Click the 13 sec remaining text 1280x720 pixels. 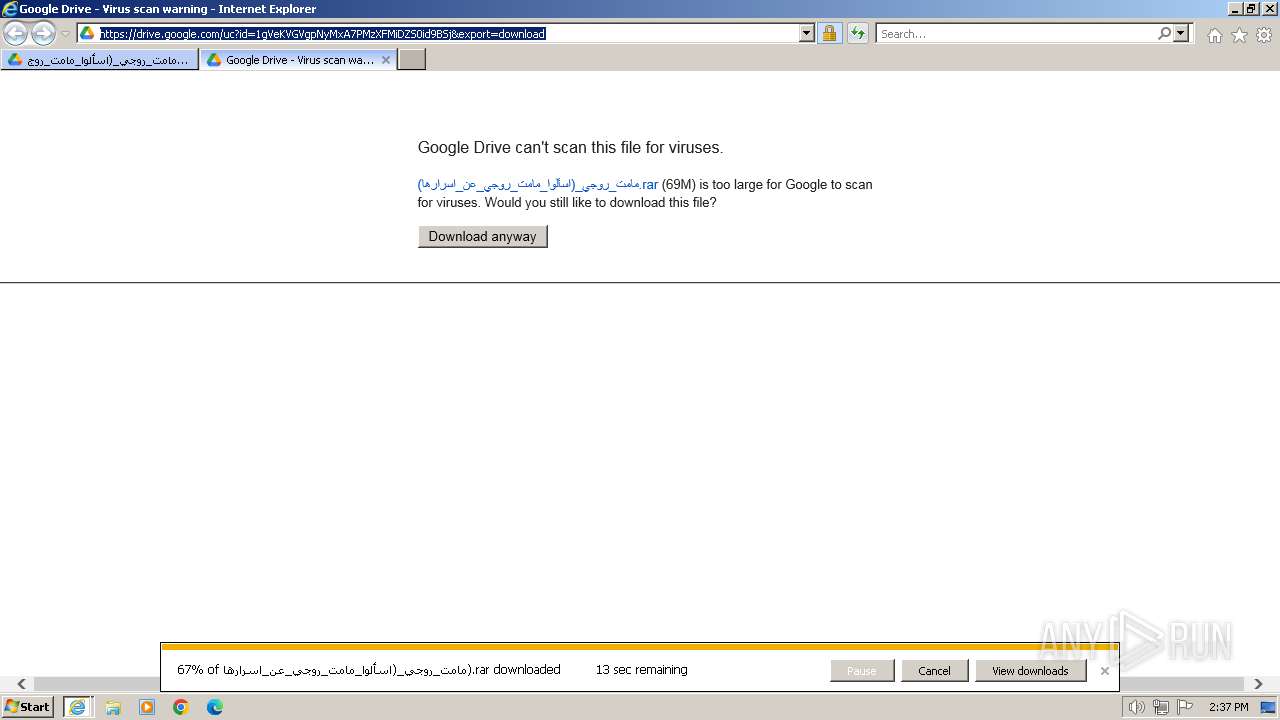(x=641, y=670)
